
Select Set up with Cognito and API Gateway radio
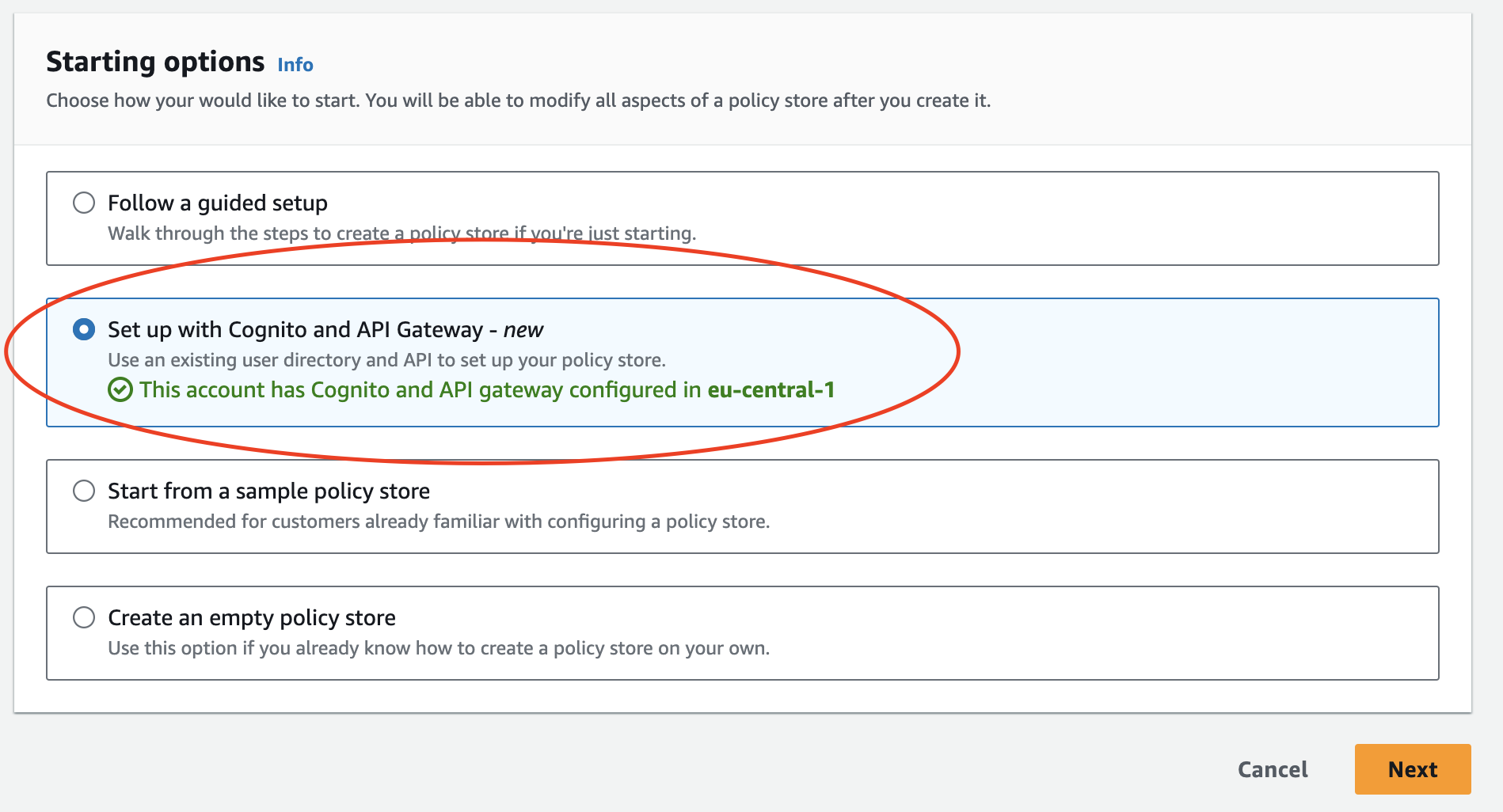[x=84, y=329]
